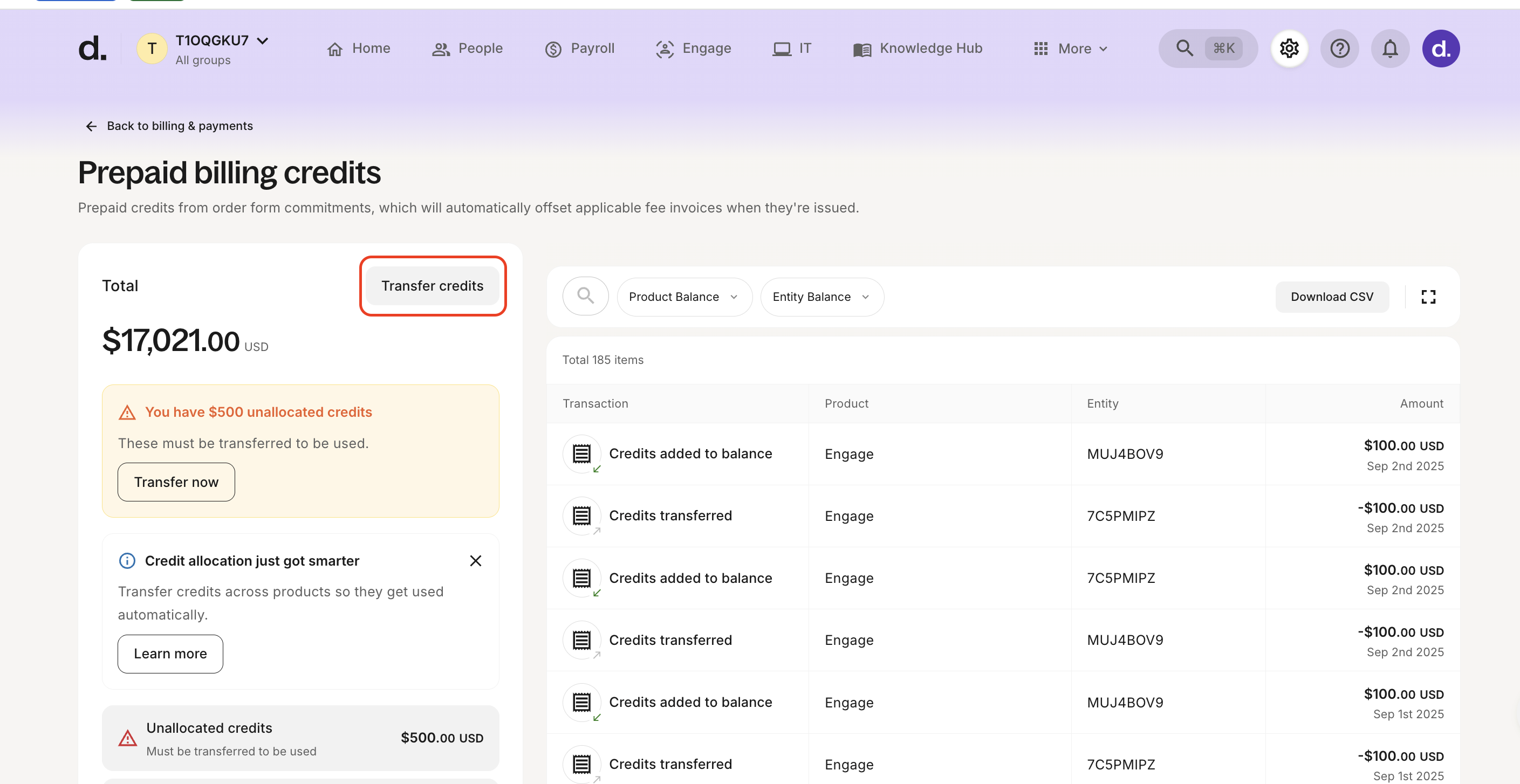Click the global search bar with ⌘K
The image size is (1520, 784).
1207,49
